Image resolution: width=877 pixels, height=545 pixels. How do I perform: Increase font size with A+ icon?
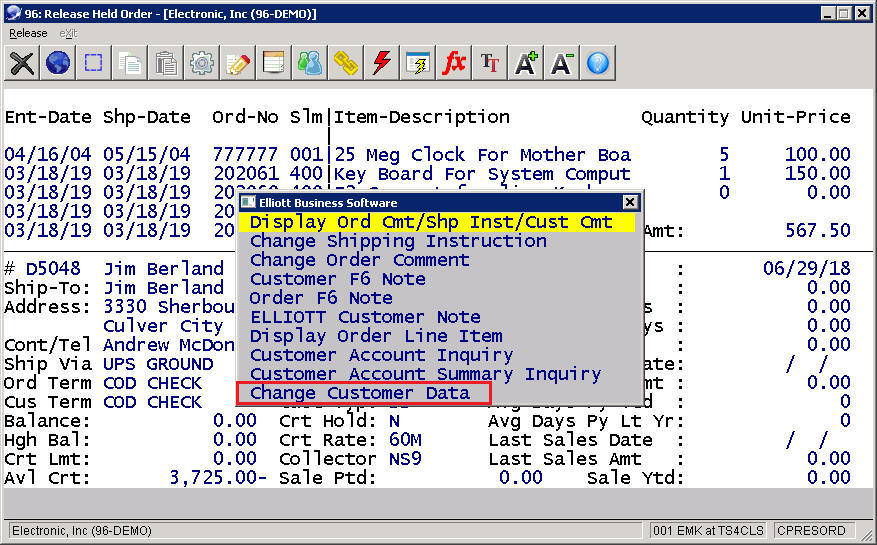click(x=525, y=63)
